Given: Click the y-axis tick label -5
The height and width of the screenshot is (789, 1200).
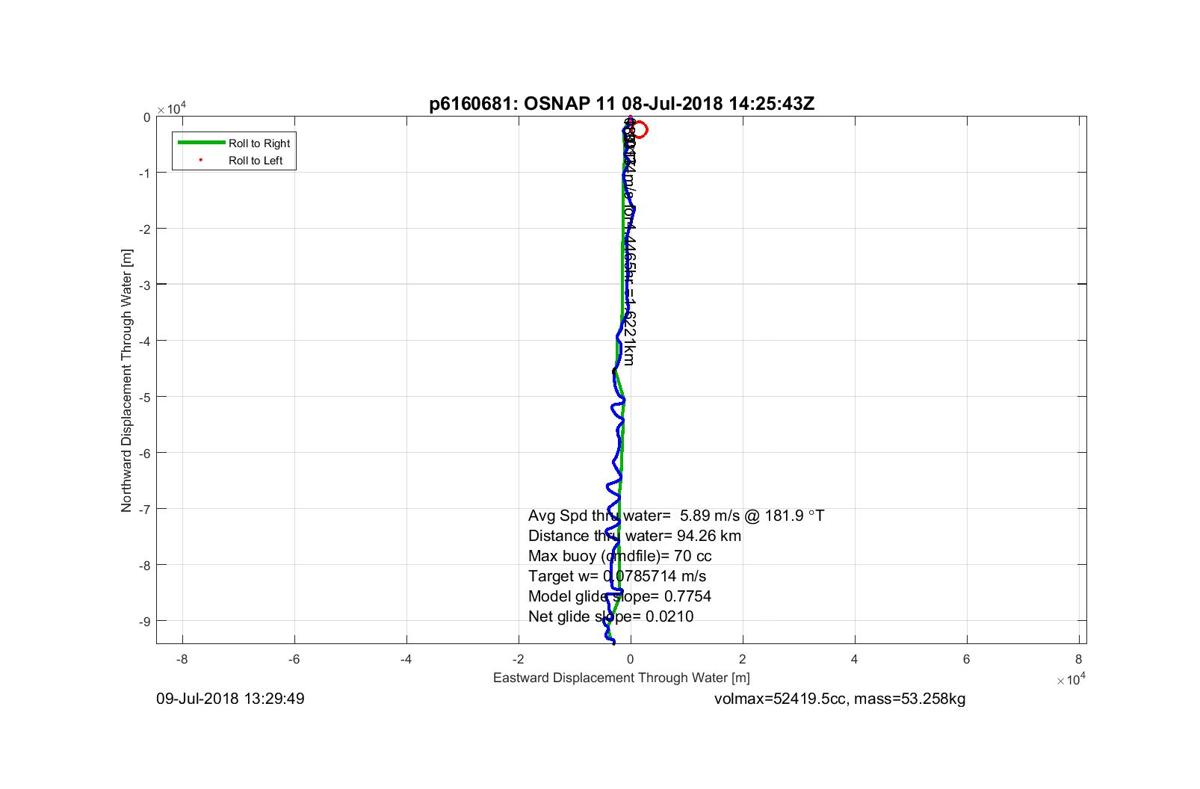Looking at the screenshot, I should pyautogui.click(x=144, y=398).
